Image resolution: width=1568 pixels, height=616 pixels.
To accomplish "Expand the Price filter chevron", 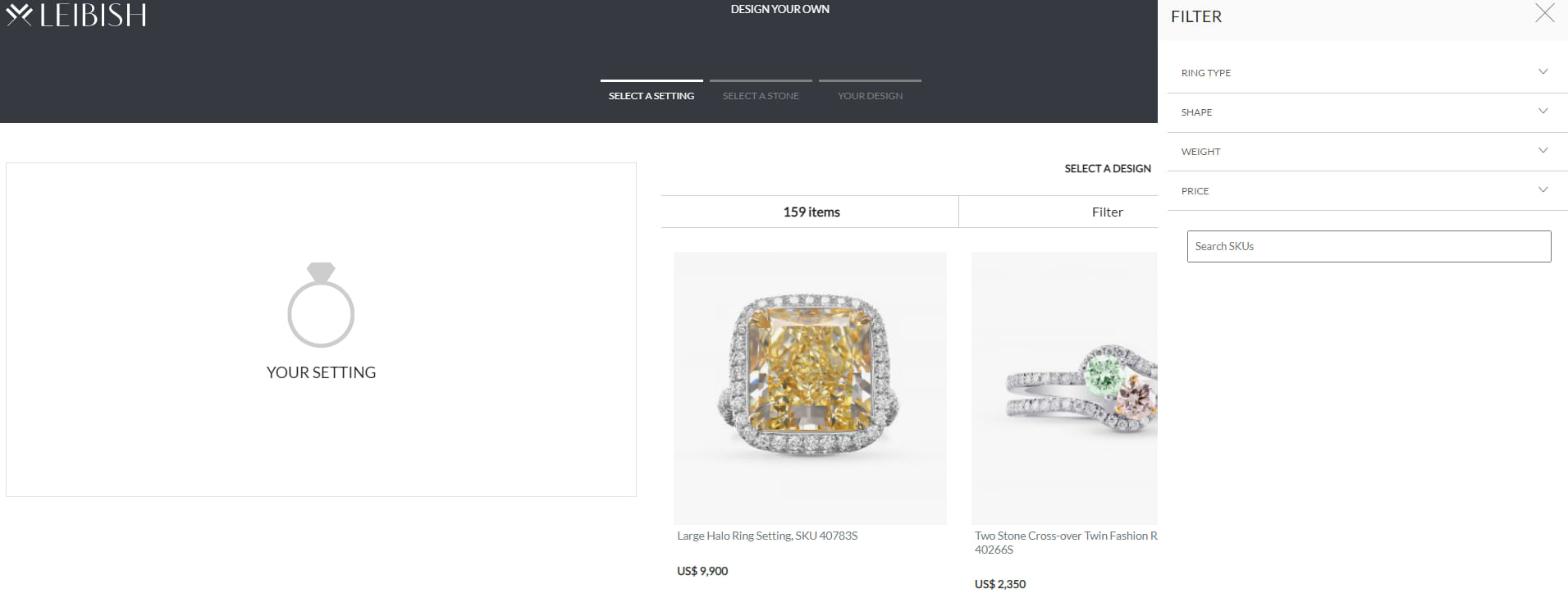I will coord(1543,189).
